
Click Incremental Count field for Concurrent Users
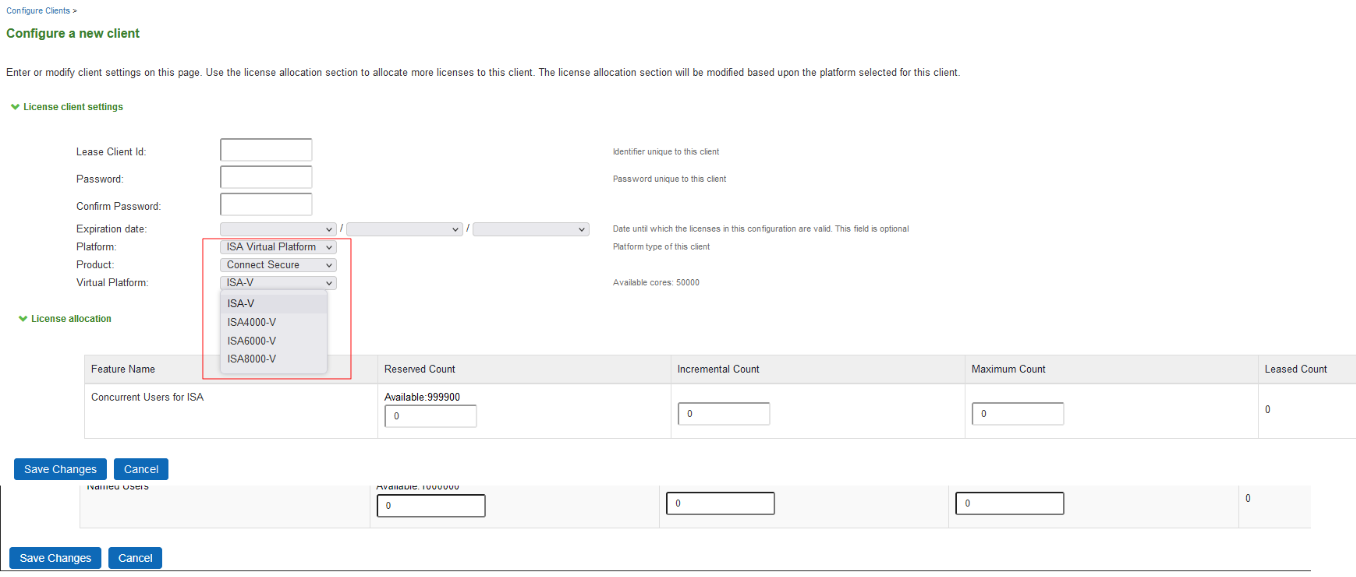coord(724,414)
